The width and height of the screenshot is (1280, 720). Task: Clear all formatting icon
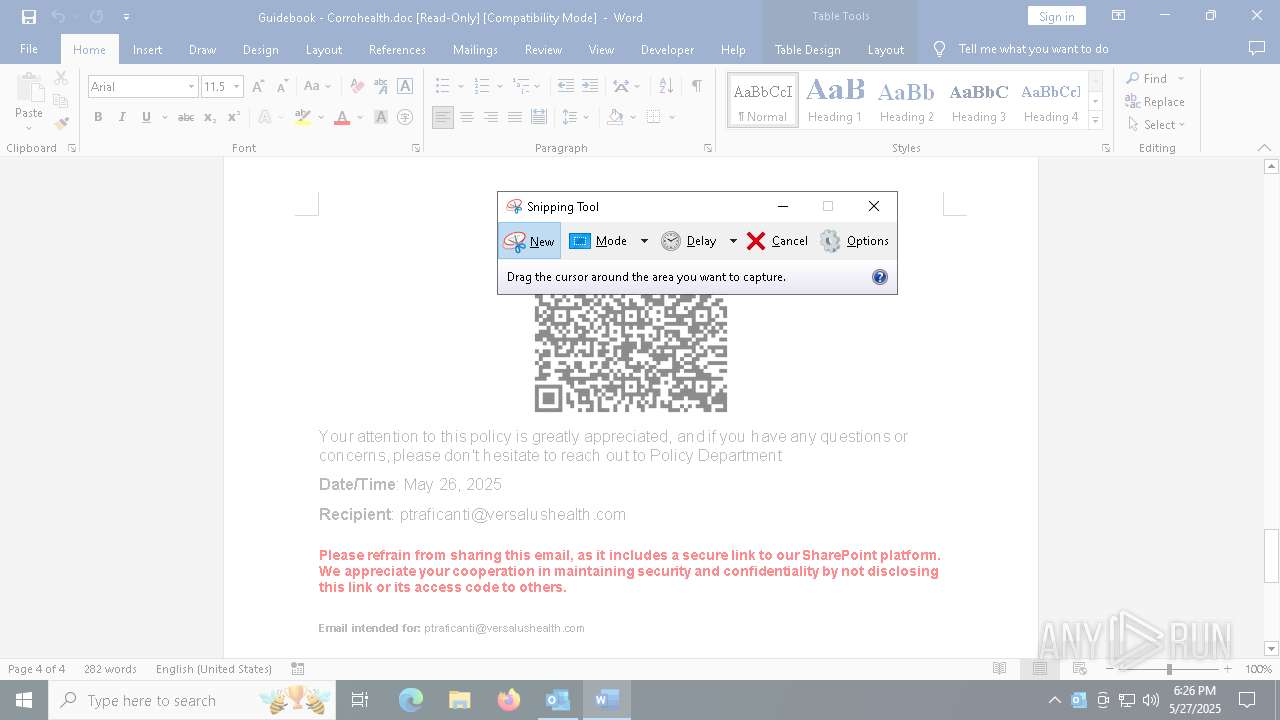357,87
